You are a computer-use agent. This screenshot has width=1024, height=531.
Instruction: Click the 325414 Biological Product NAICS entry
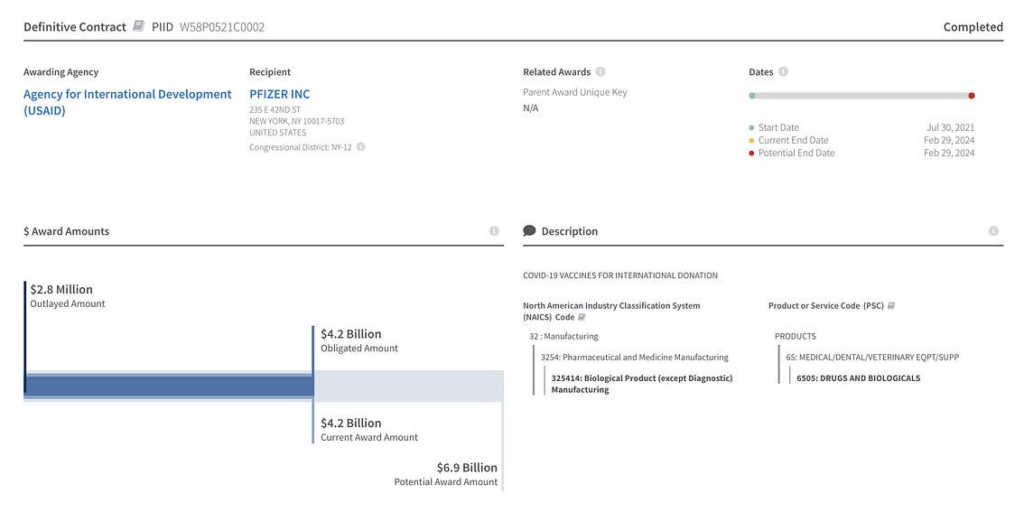641,384
